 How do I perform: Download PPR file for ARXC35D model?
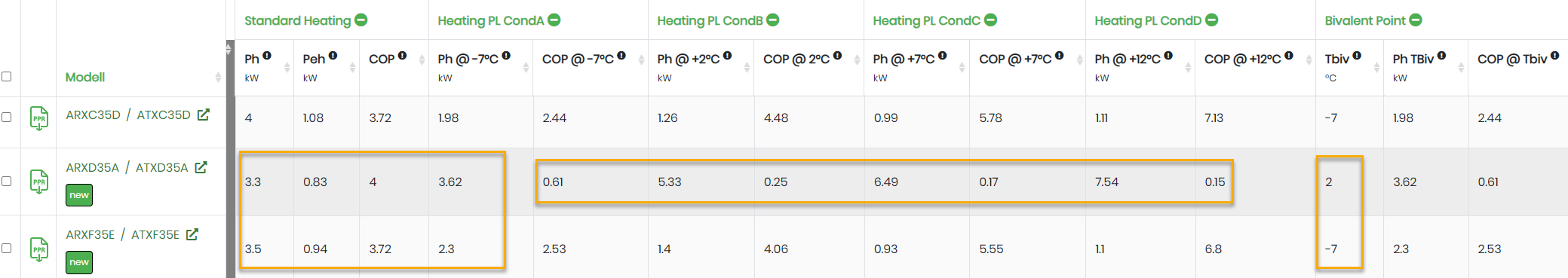(39, 118)
